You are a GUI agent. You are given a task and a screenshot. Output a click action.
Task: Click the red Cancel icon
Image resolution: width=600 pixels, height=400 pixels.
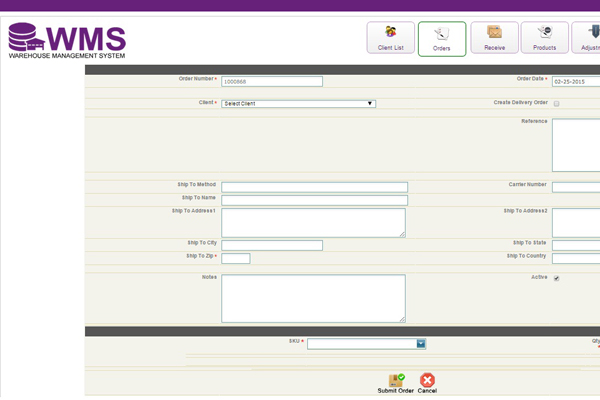click(427, 380)
